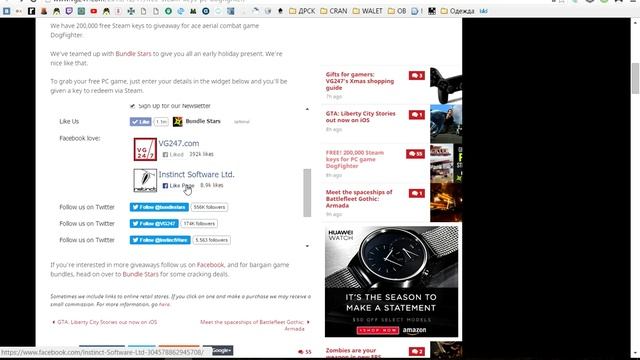The height and width of the screenshot is (360, 640).
Task: Click the 556K followers count
Action: 209,207
